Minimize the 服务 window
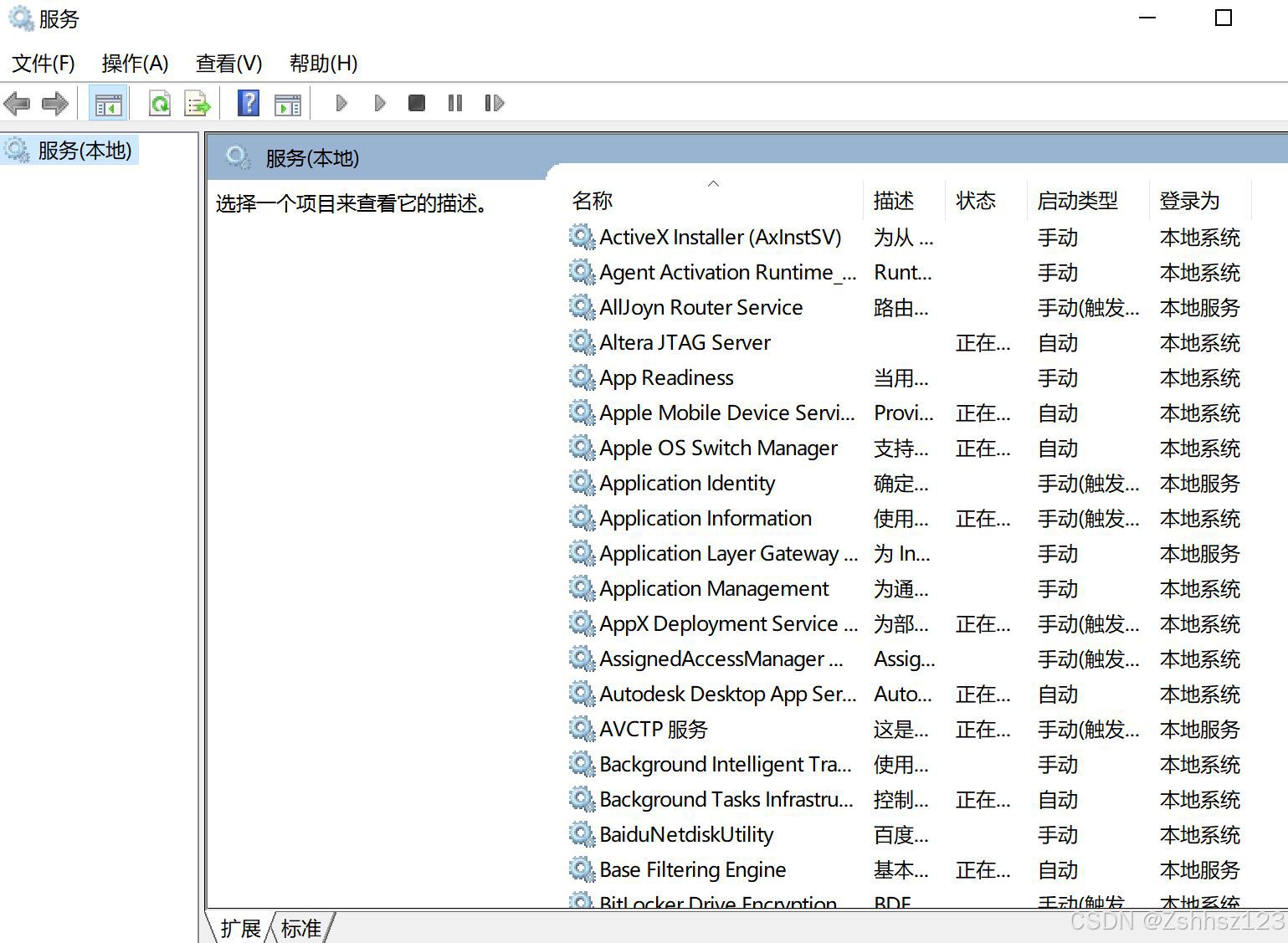The image size is (1288, 943). 1147,18
